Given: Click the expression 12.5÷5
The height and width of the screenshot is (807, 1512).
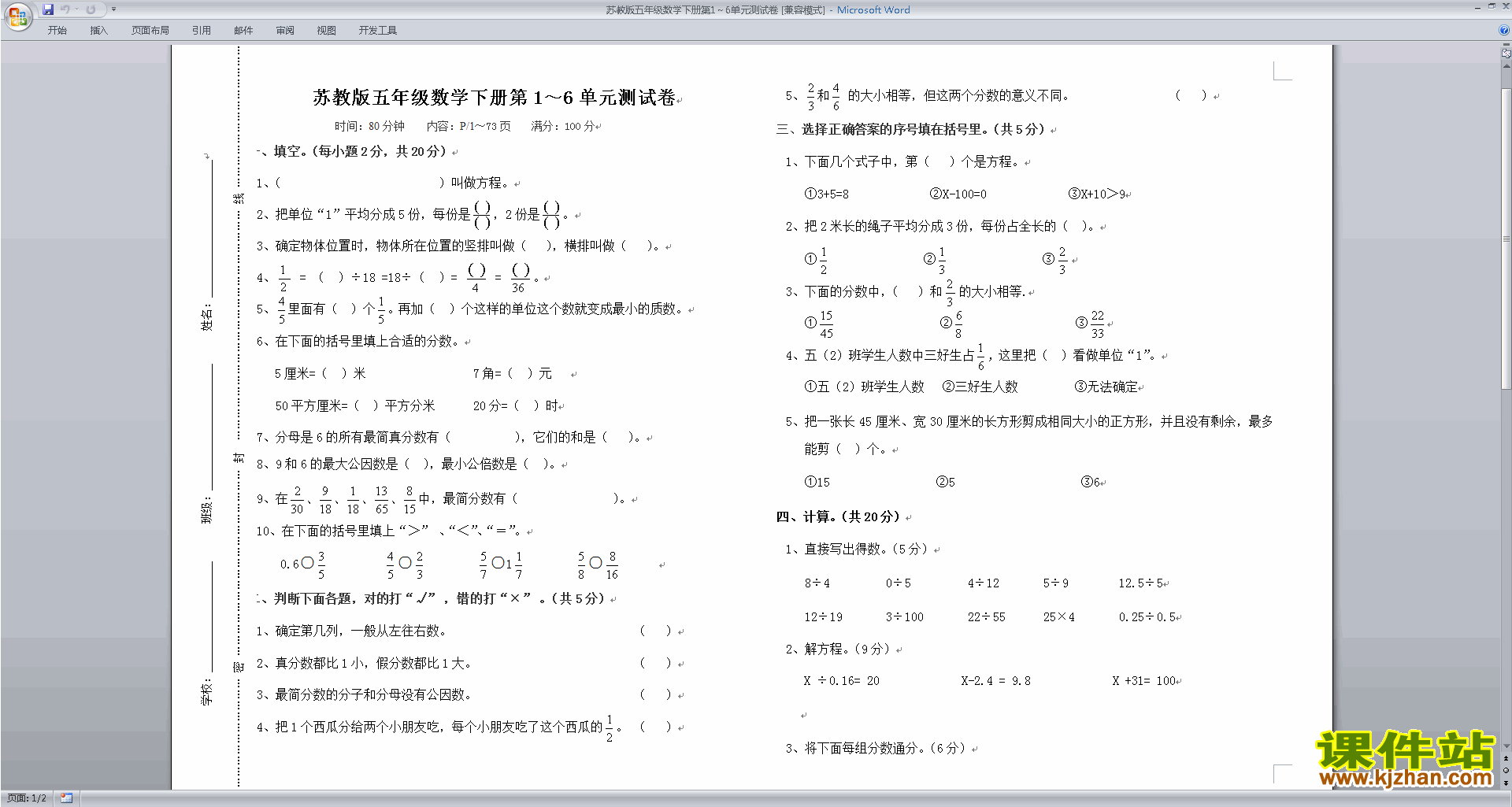Looking at the screenshot, I should click(x=1141, y=583).
